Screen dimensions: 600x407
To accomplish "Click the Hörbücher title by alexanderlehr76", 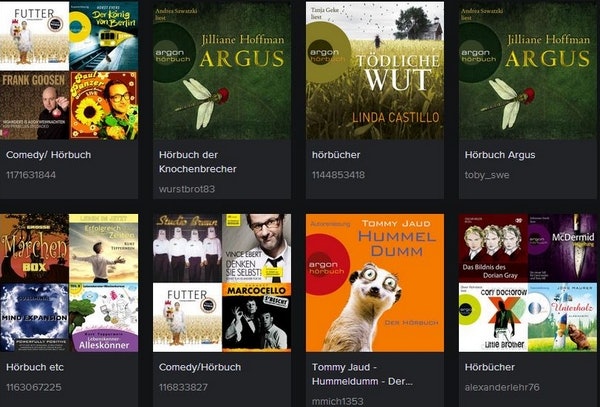I will (489, 367).
